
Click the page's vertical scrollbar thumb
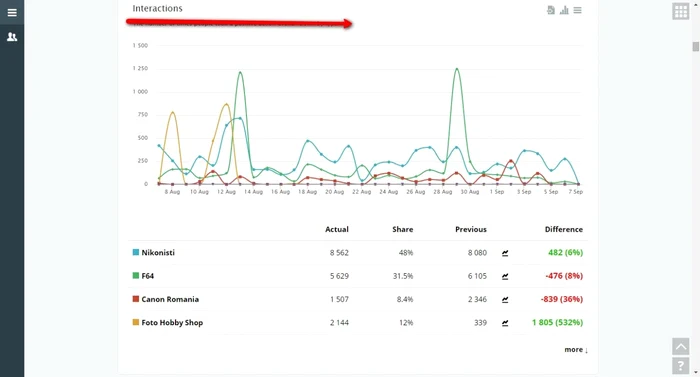coord(695,46)
